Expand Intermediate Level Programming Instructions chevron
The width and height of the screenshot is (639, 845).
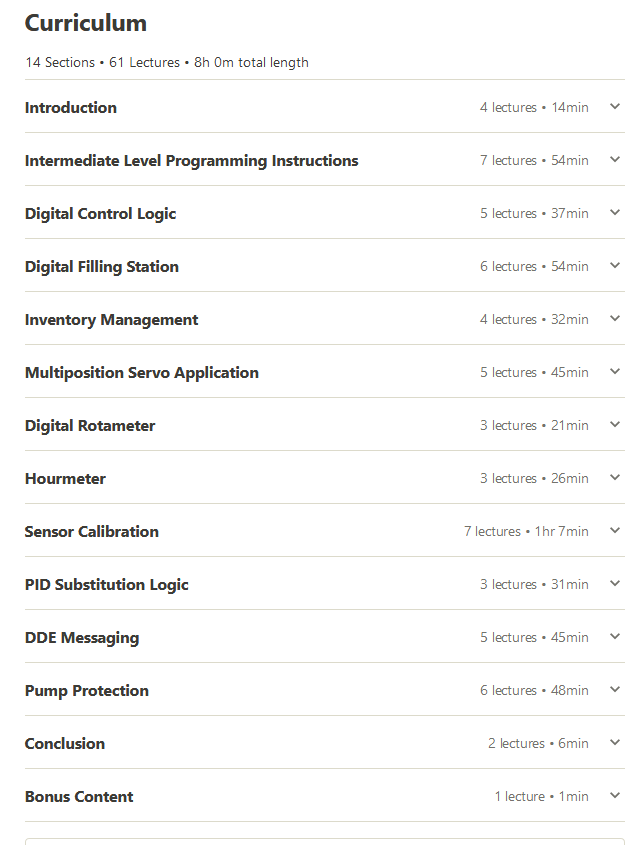(615, 160)
